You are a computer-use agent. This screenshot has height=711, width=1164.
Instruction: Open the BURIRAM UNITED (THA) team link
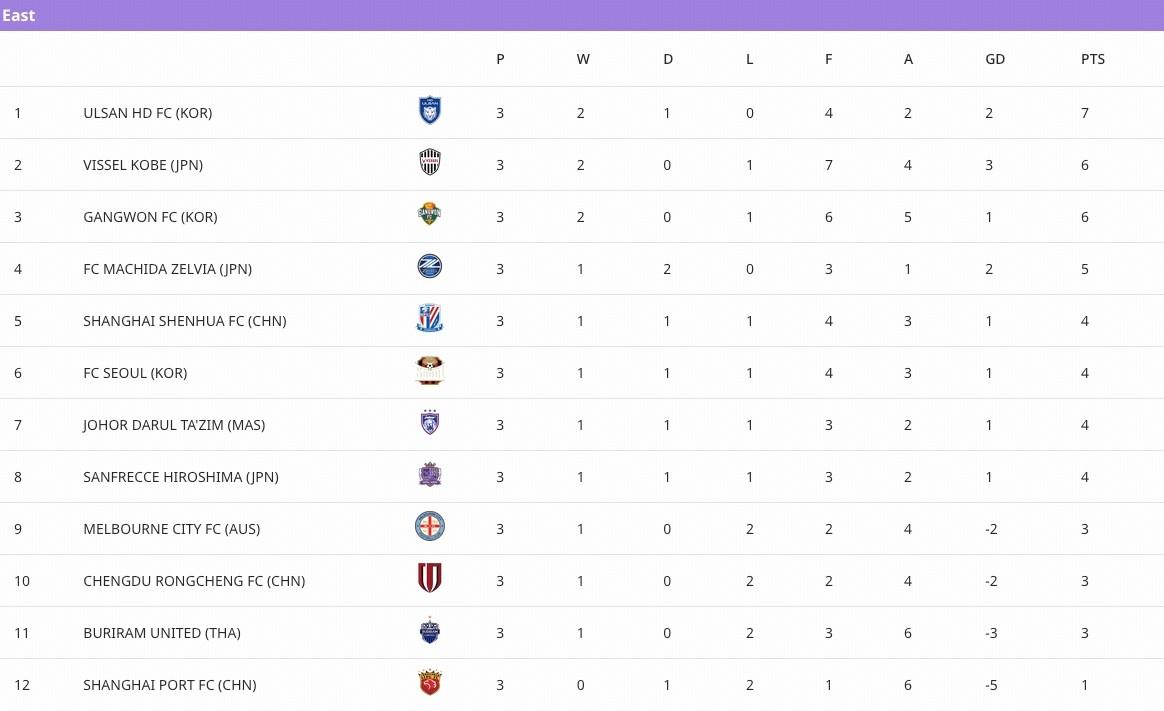click(162, 633)
